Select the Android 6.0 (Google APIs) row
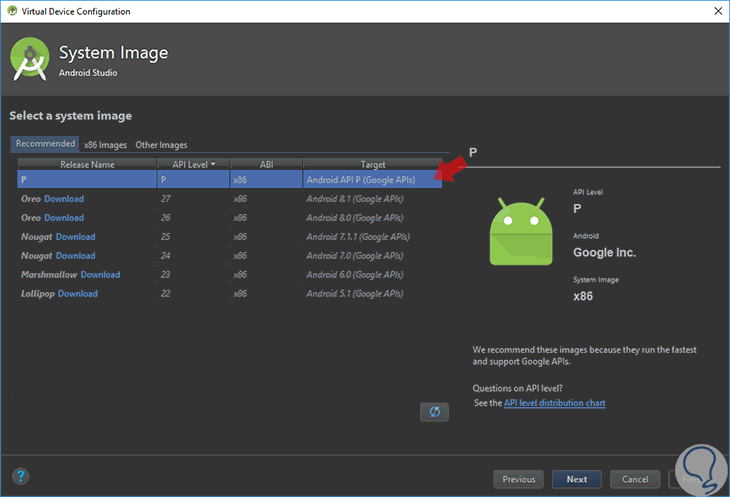The width and height of the screenshot is (730, 497). pos(230,275)
